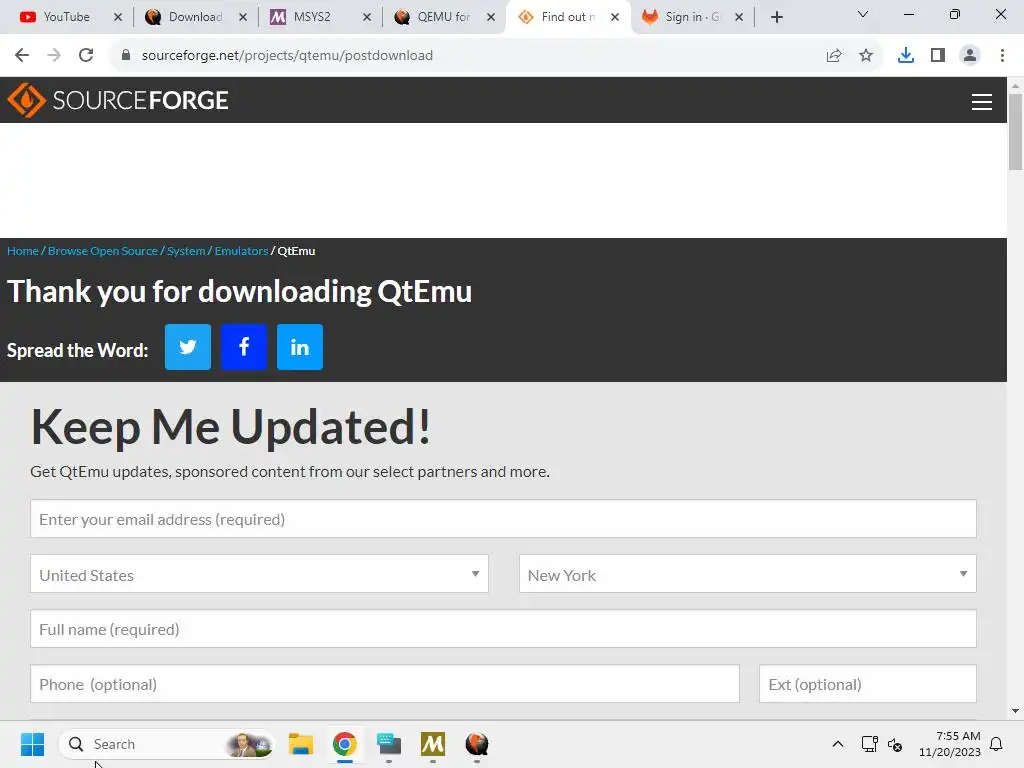Open File Explorer from taskbar
1024x768 pixels.
coord(301,744)
